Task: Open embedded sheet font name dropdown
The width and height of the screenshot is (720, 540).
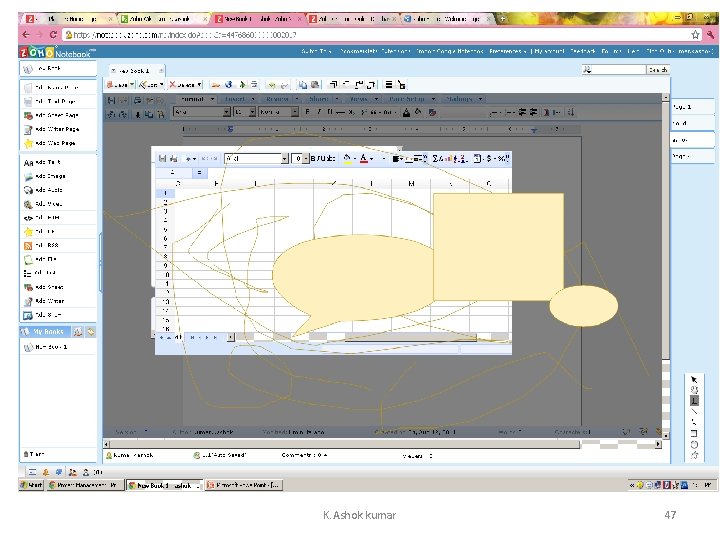Action: point(285,158)
